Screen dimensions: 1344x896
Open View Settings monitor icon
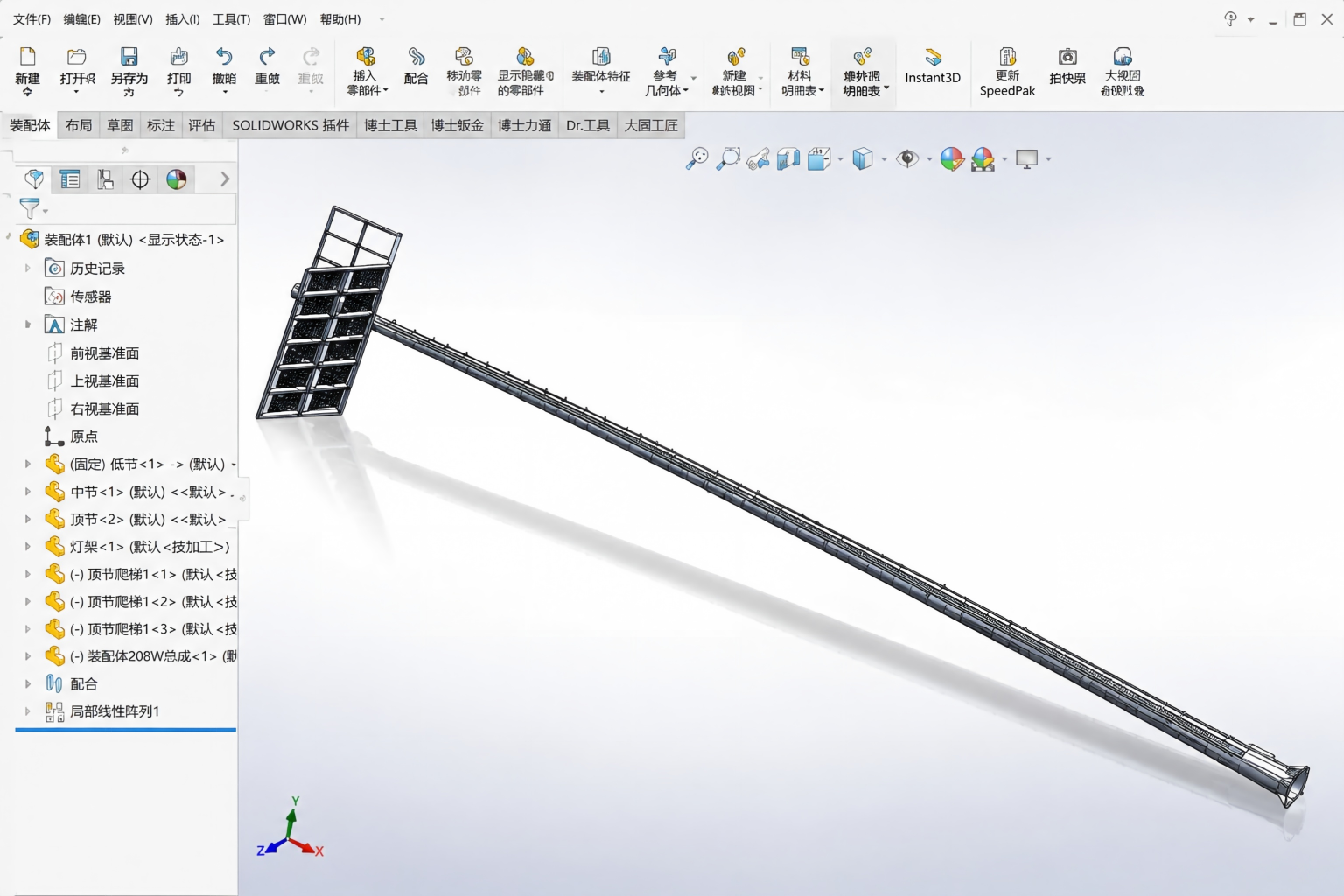point(1027,158)
